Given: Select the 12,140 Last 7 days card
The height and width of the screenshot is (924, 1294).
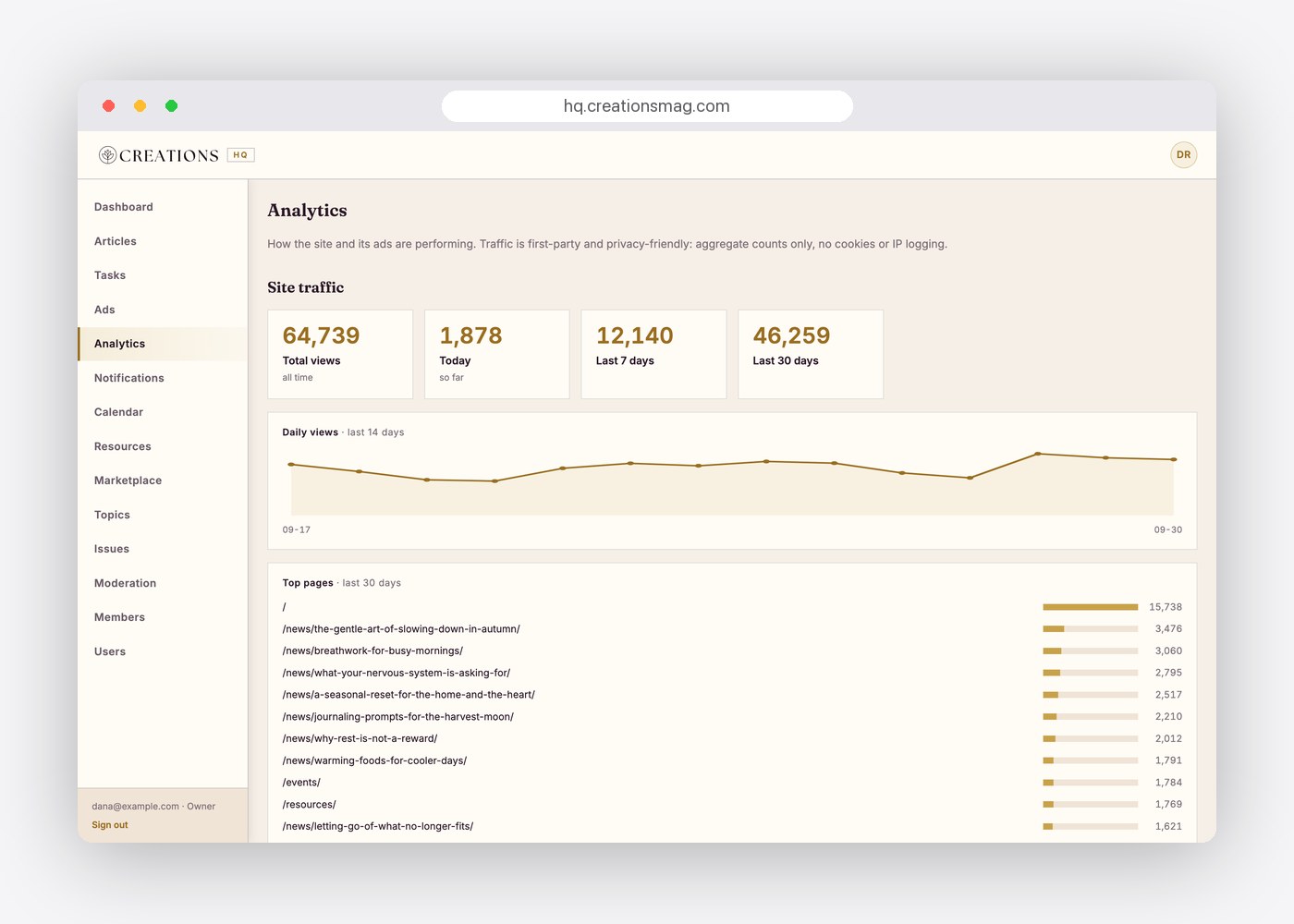Looking at the screenshot, I should click(x=653, y=354).
